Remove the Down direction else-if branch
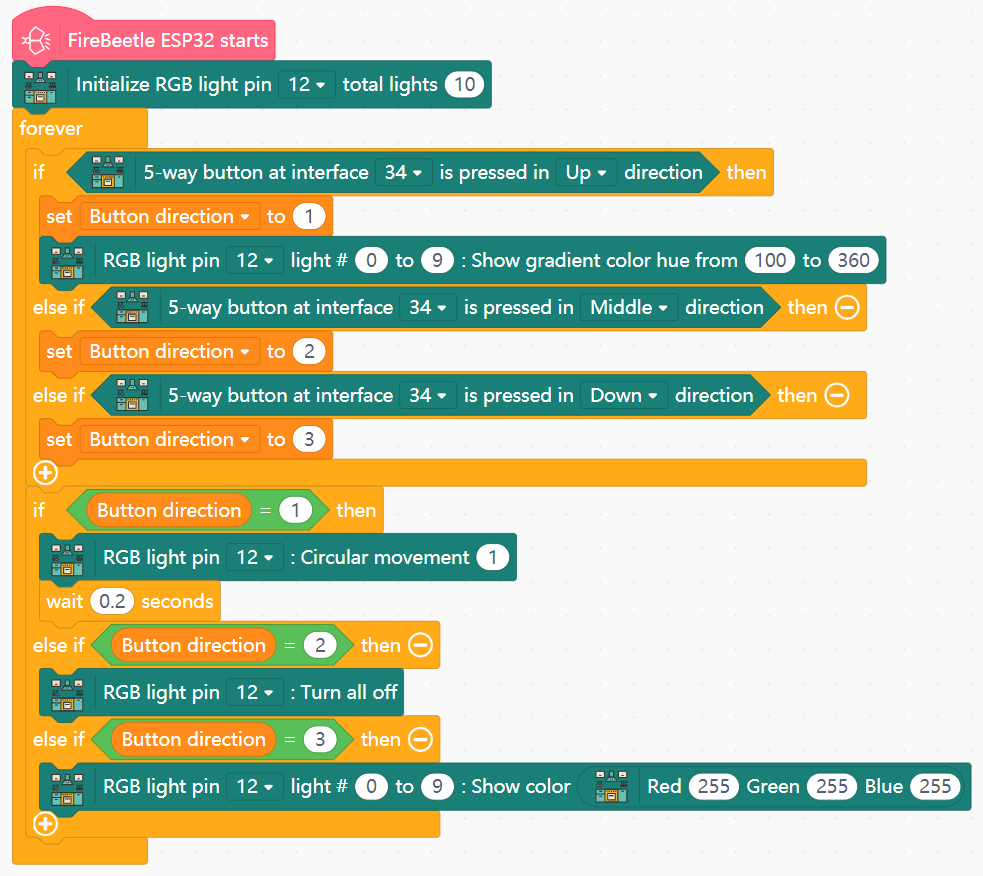This screenshot has width=983, height=876. (837, 395)
